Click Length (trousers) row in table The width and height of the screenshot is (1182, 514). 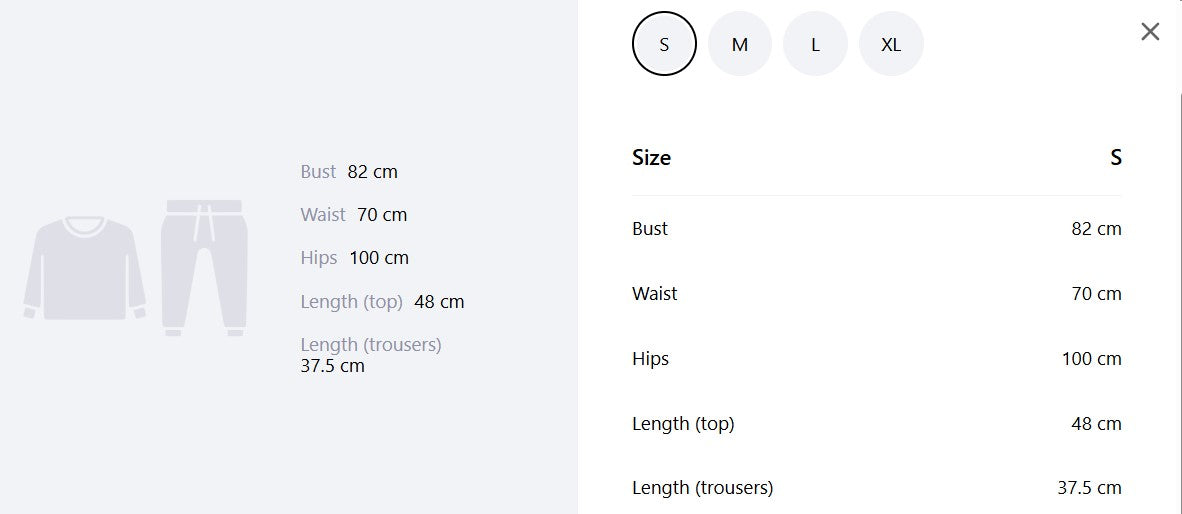(877, 488)
